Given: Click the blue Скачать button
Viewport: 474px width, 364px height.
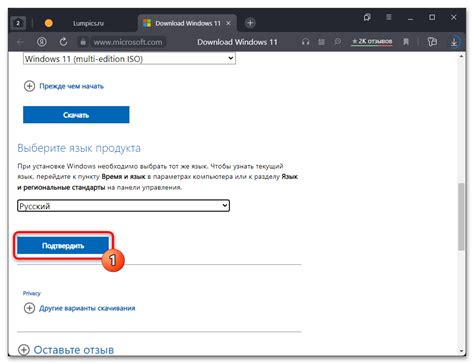Looking at the screenshot, I should coord(76,115).
